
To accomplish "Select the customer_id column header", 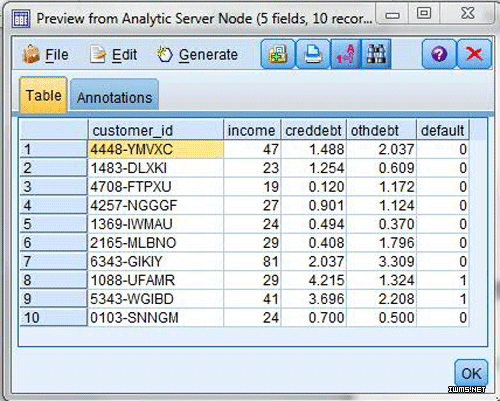I will pyautogui.click(x=155, y=130).
